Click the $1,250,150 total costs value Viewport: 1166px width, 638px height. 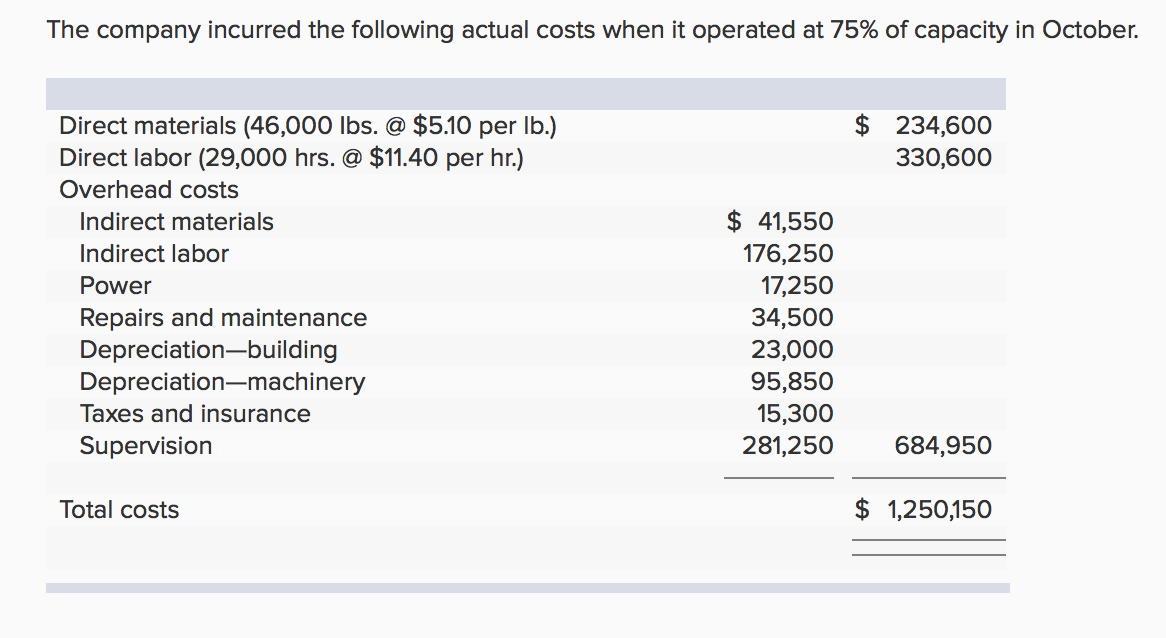[x=925, y=510]
